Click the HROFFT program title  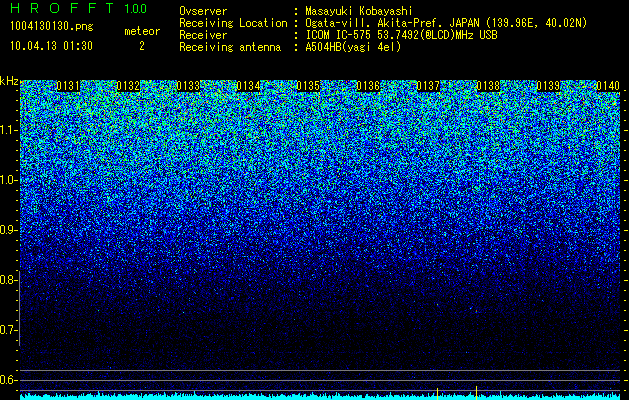coord(62,8)
